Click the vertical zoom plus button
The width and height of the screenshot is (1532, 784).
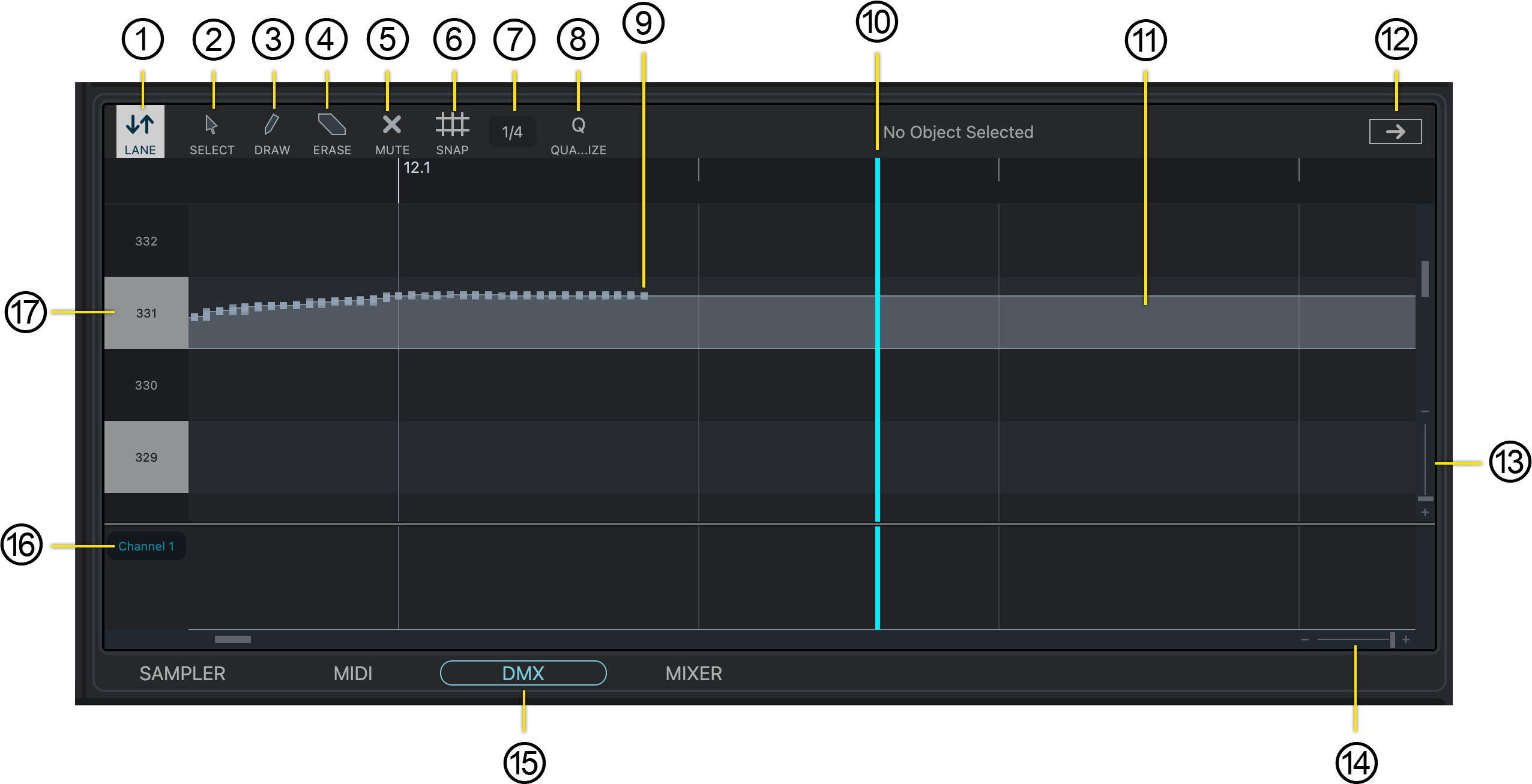[x=1425, y=512]
